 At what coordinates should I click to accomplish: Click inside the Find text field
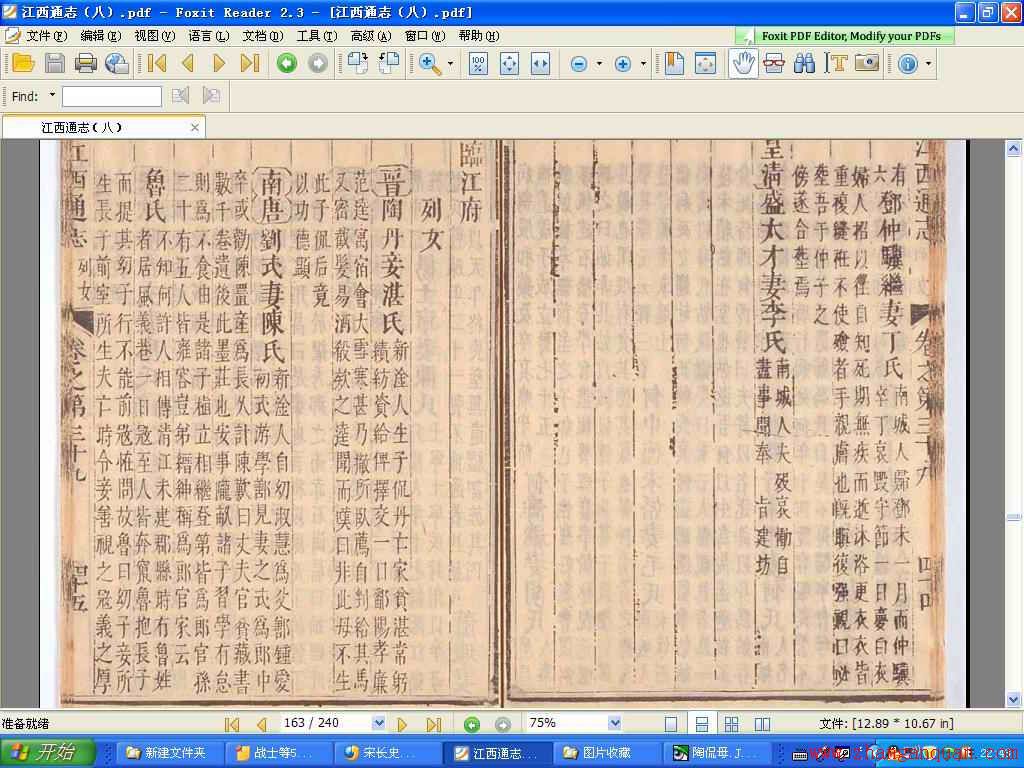(112, 96)
